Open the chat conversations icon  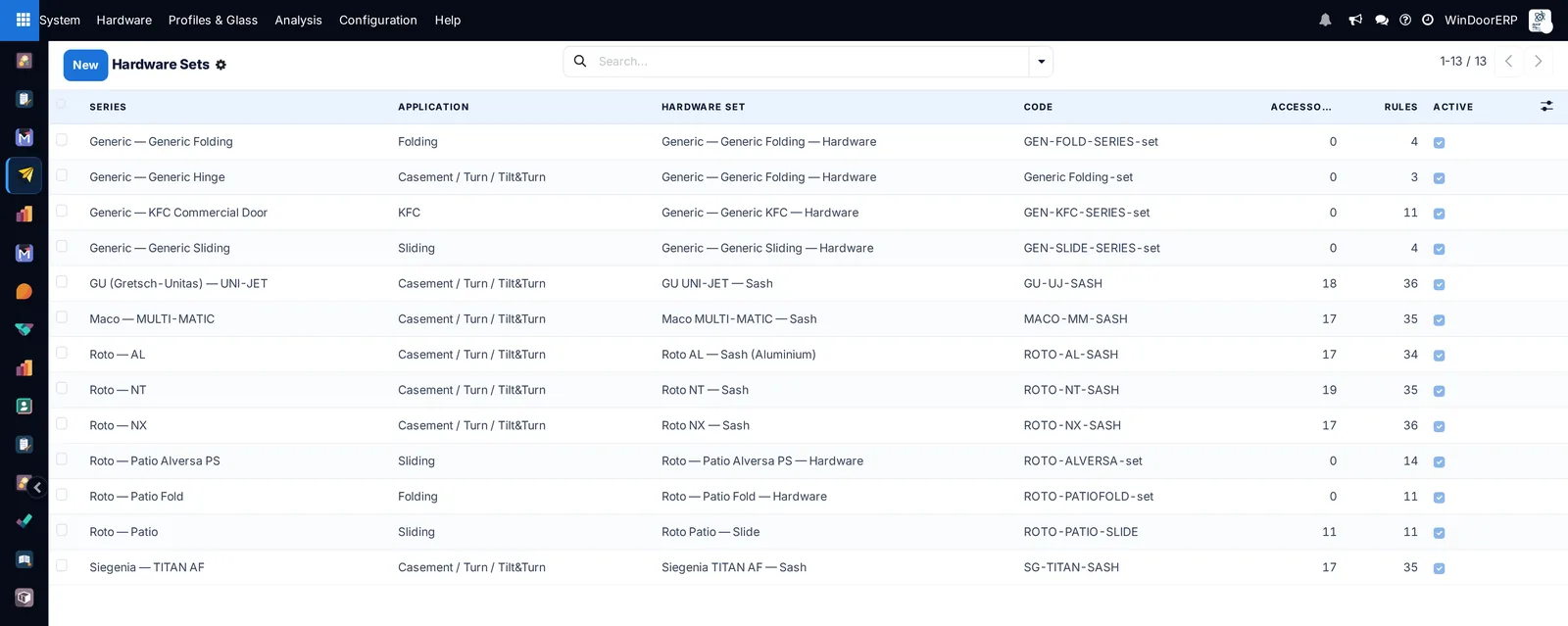tap(1382, 20)
